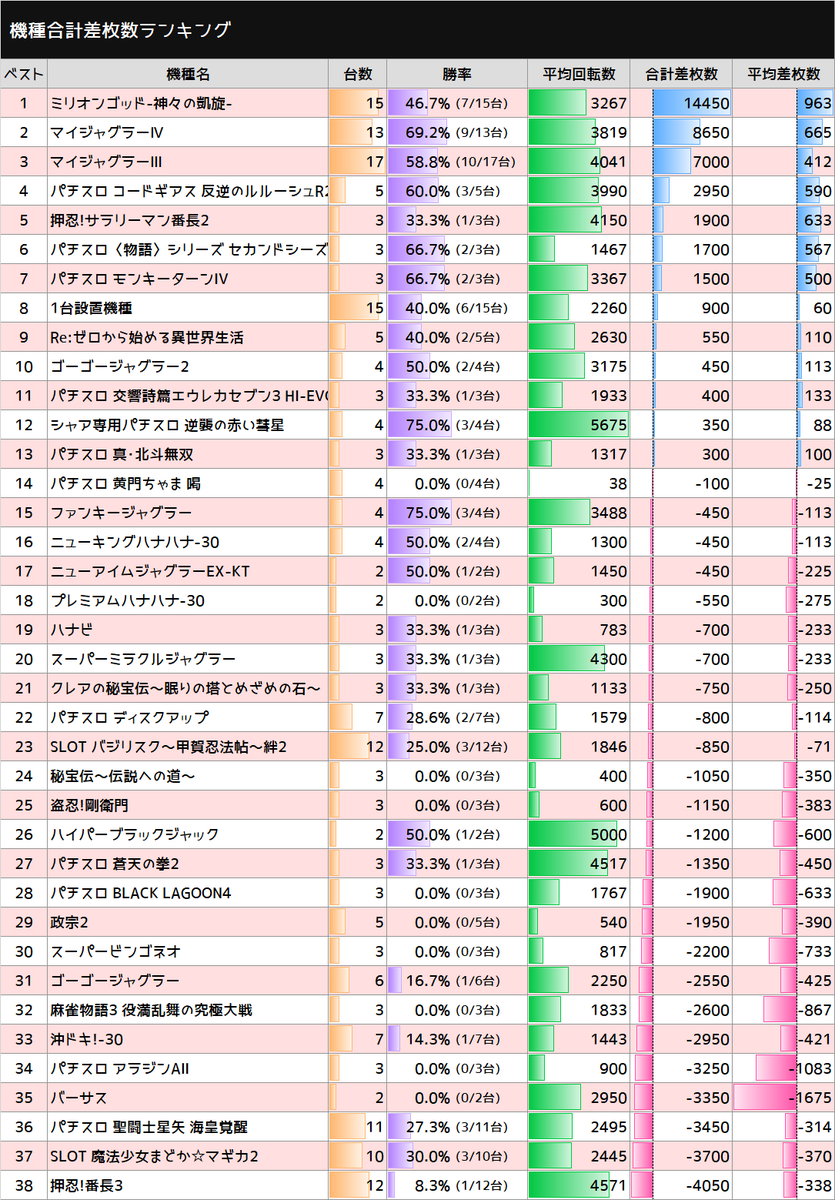The image size is (835, 1200).
Task: Select the 盗忍!剛衛門 machine name
Action: pos(89,805)
